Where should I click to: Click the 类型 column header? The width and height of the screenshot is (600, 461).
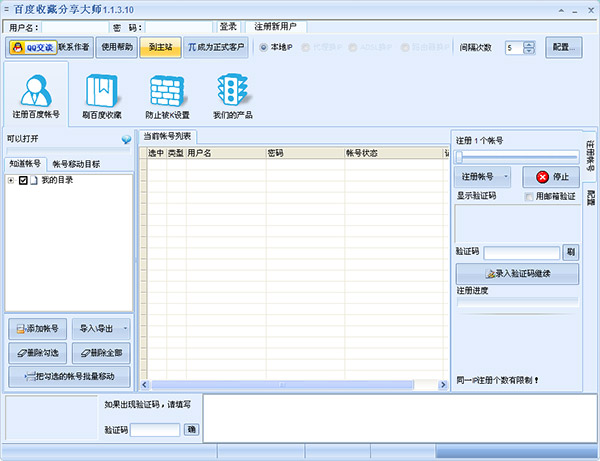pyautogui.click(x=176, y=153)
